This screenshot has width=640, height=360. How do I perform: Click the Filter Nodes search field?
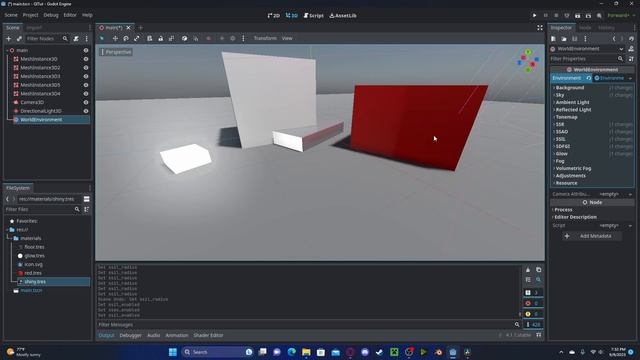coord(47,38)
